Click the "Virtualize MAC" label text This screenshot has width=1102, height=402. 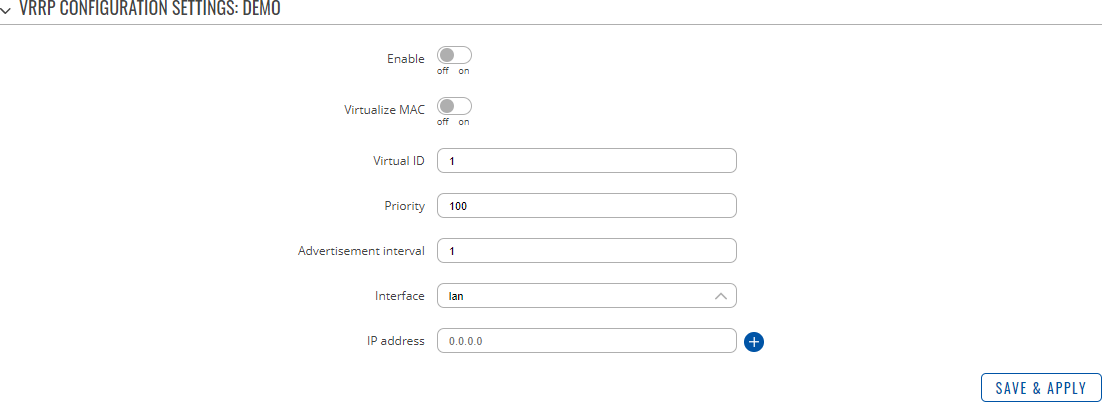(385, 110)
